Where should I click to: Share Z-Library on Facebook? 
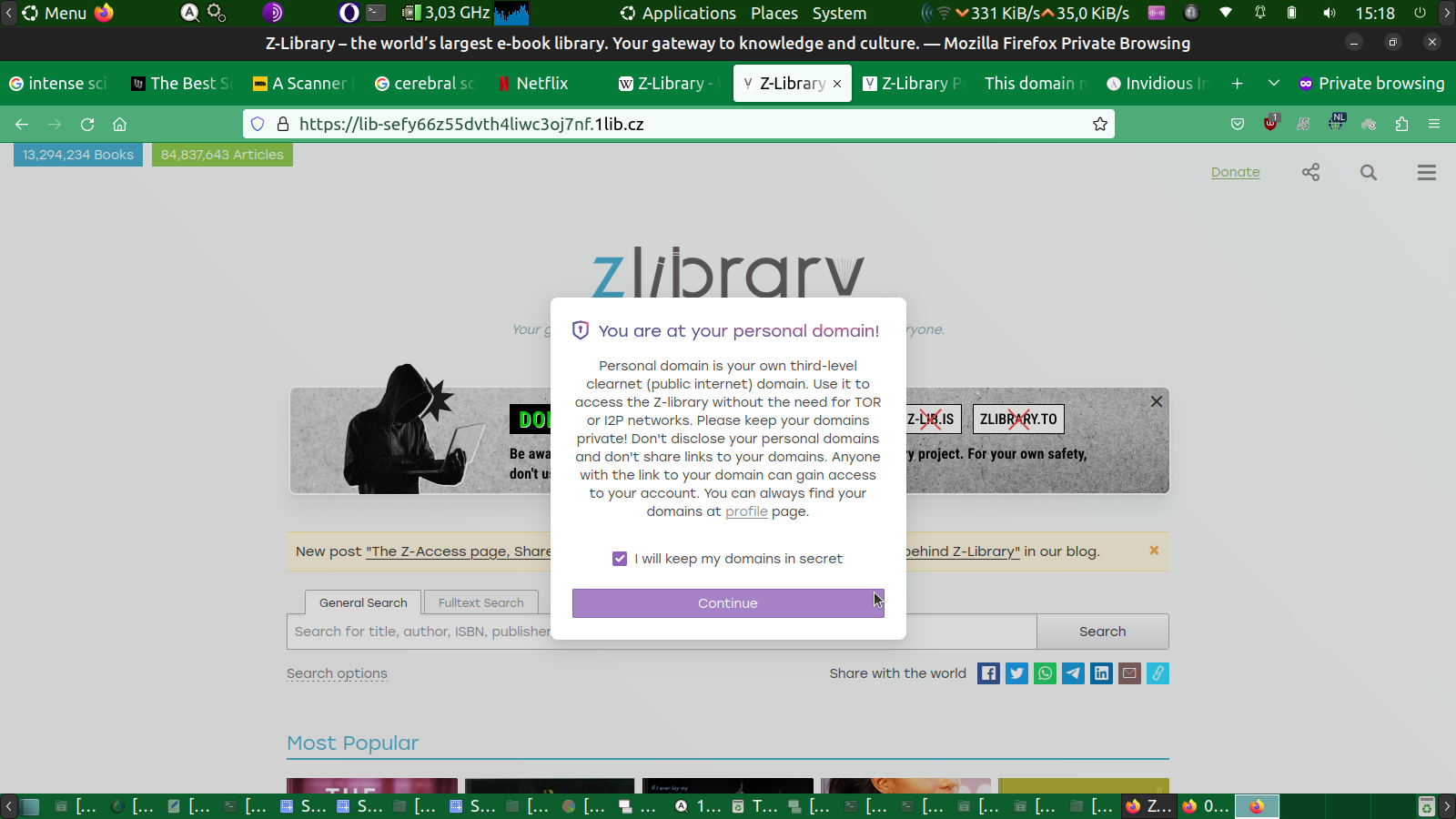click(988, 673)
